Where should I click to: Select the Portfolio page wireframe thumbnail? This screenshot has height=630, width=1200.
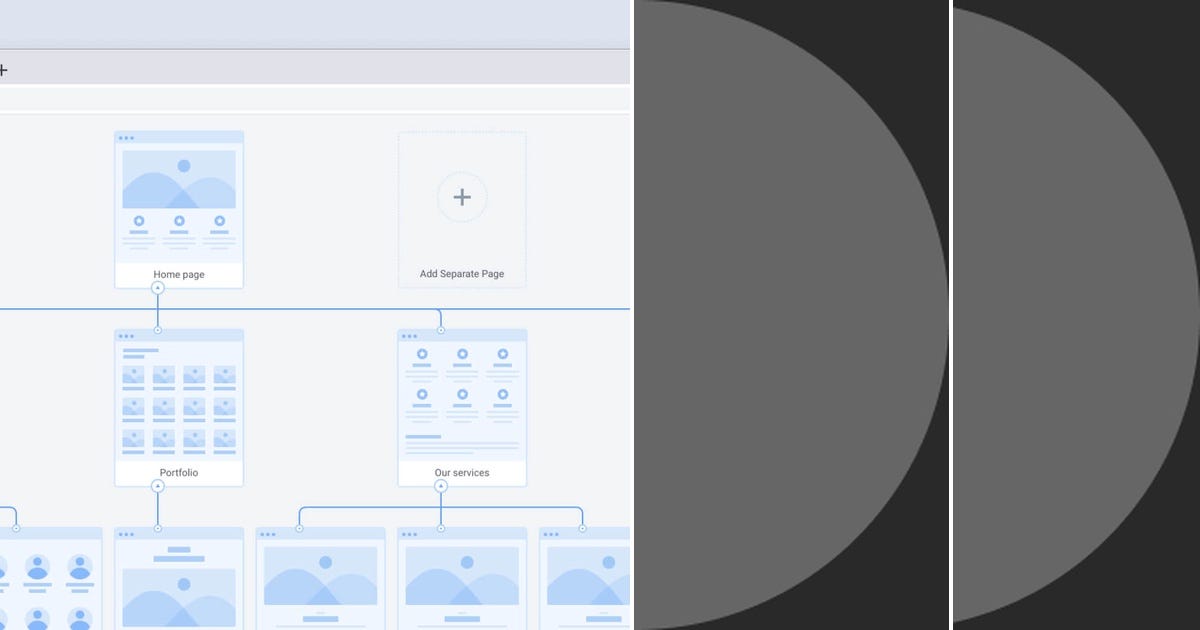[178, 400]
